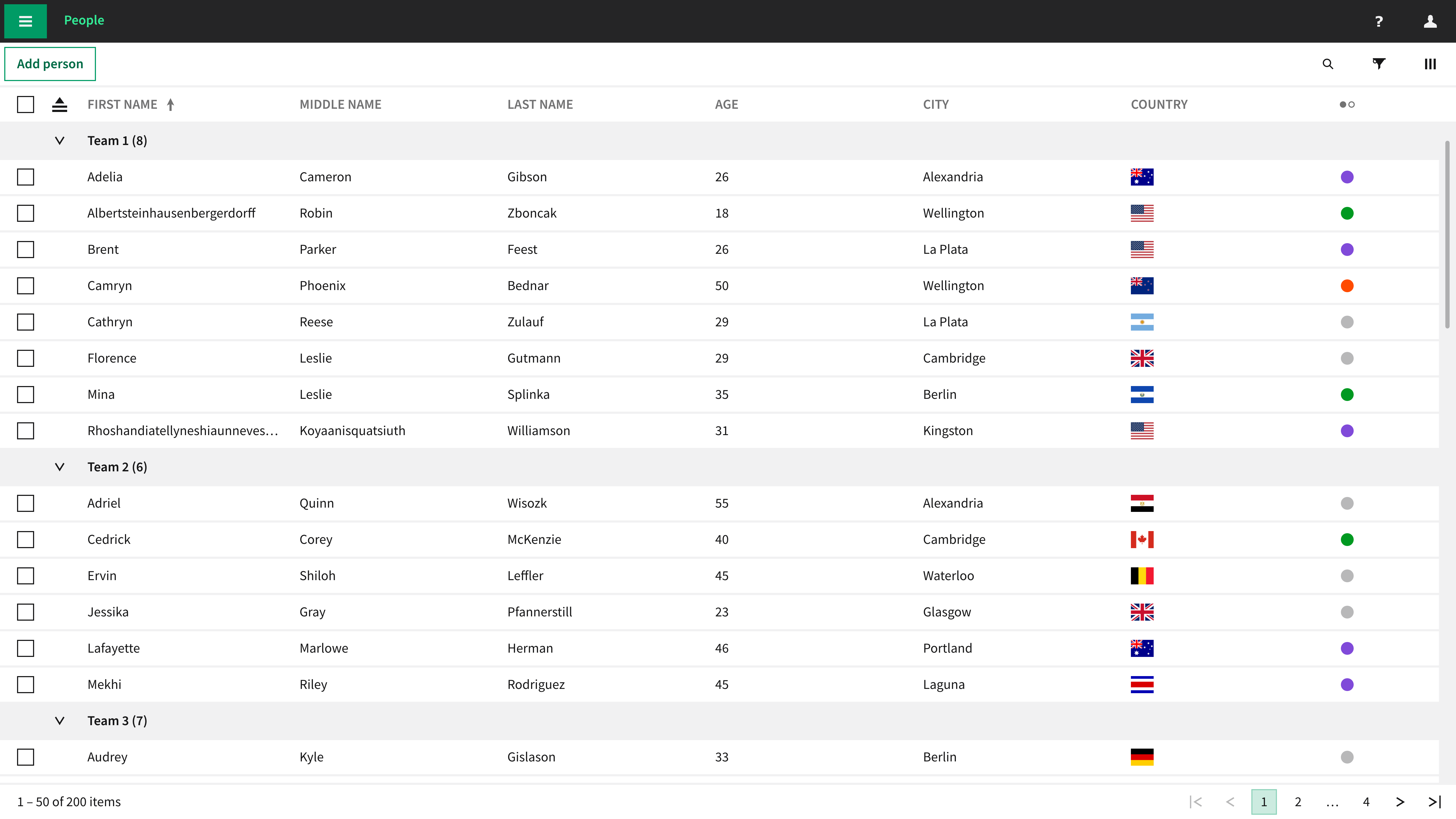1456x819 pixels.
Task: Click the Zulauf last name cell
Action: coord(525,322)
